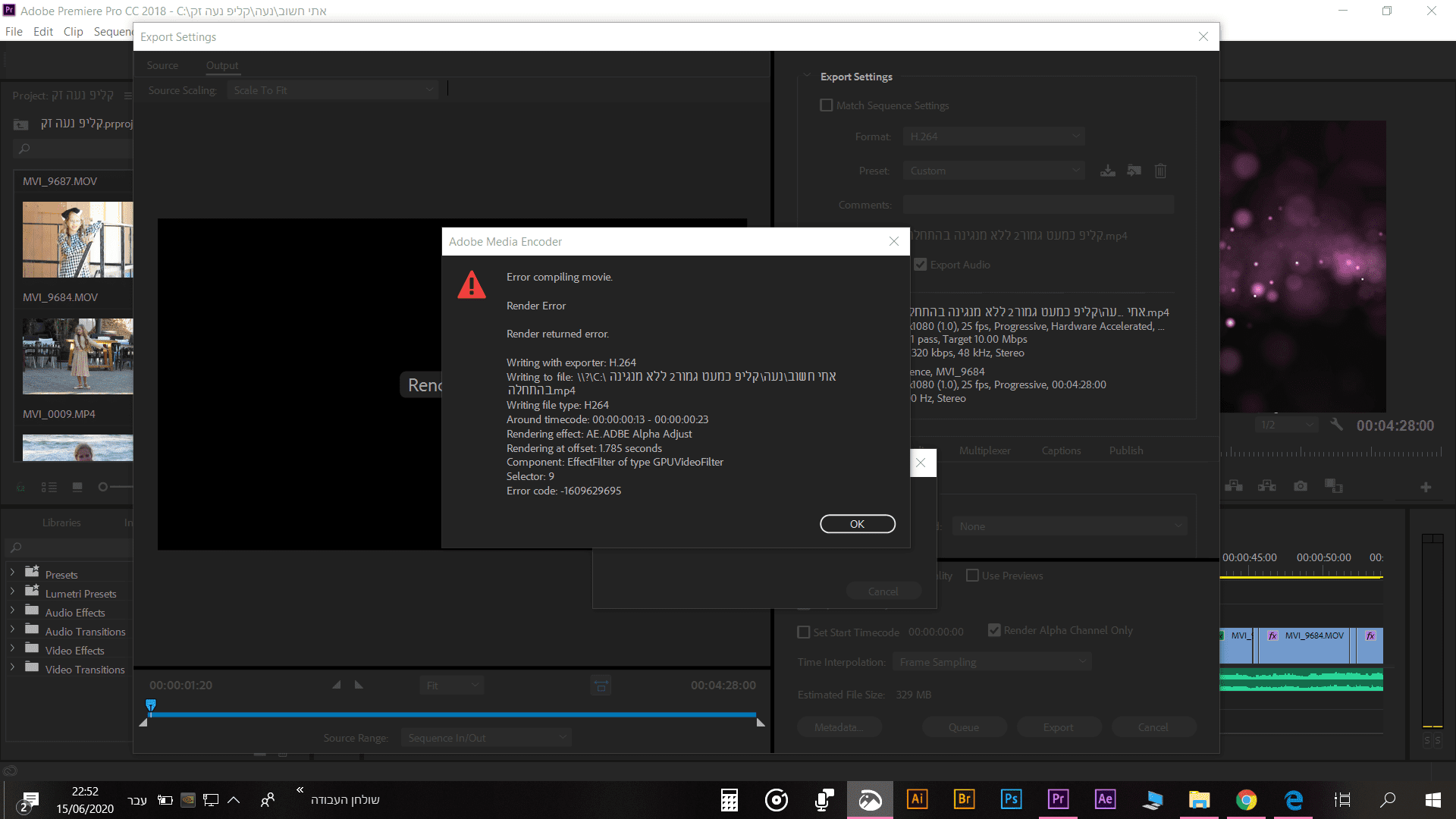Image resolution: width=1456 pixels, height=819 pixels.
Task: Click the export frame camera icon
Action: 1301,486
